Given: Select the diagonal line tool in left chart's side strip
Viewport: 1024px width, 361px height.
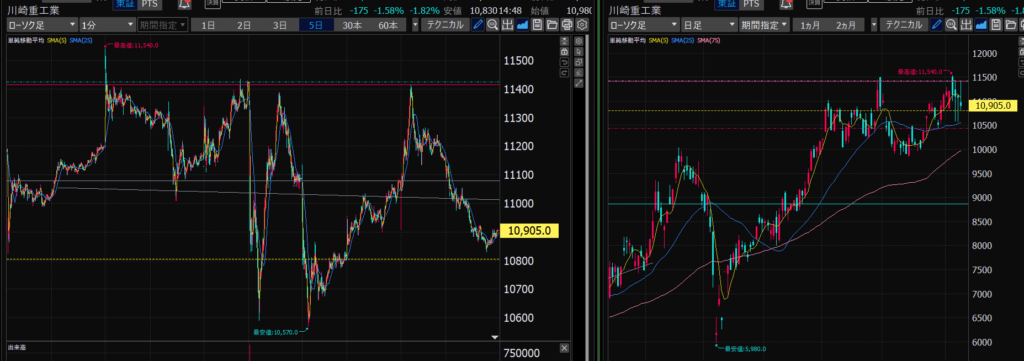Looking at the screenshot, I should click(x=579, y=83).
